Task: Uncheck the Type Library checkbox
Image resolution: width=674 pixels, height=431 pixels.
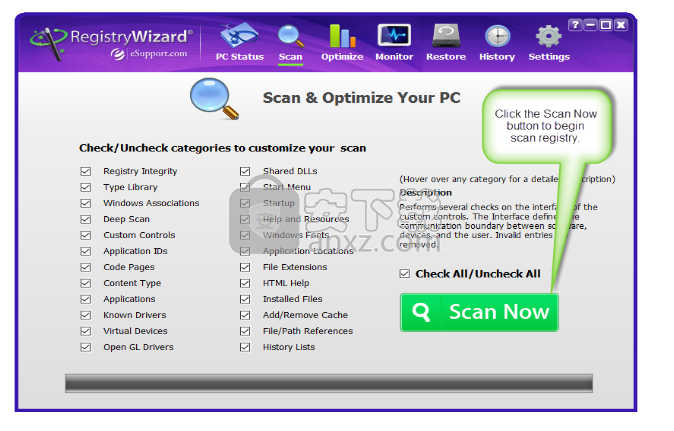Action: tap(86, 187)
